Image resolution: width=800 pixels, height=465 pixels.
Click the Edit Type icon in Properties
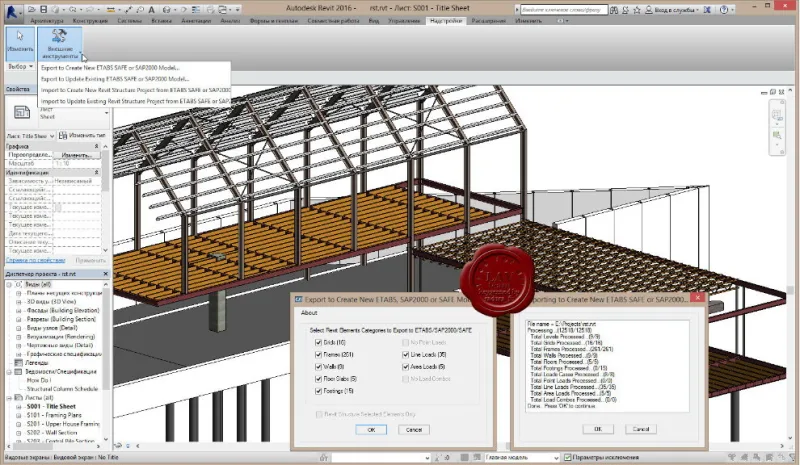point(63,135)
